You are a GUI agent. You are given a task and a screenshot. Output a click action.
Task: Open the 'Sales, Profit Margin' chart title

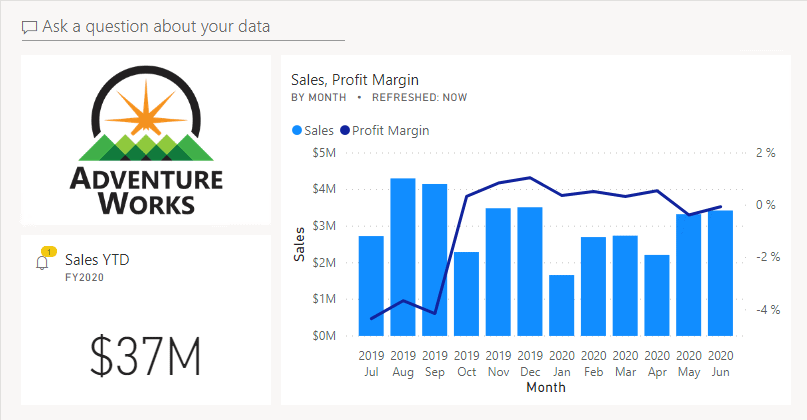click(354, 79)
